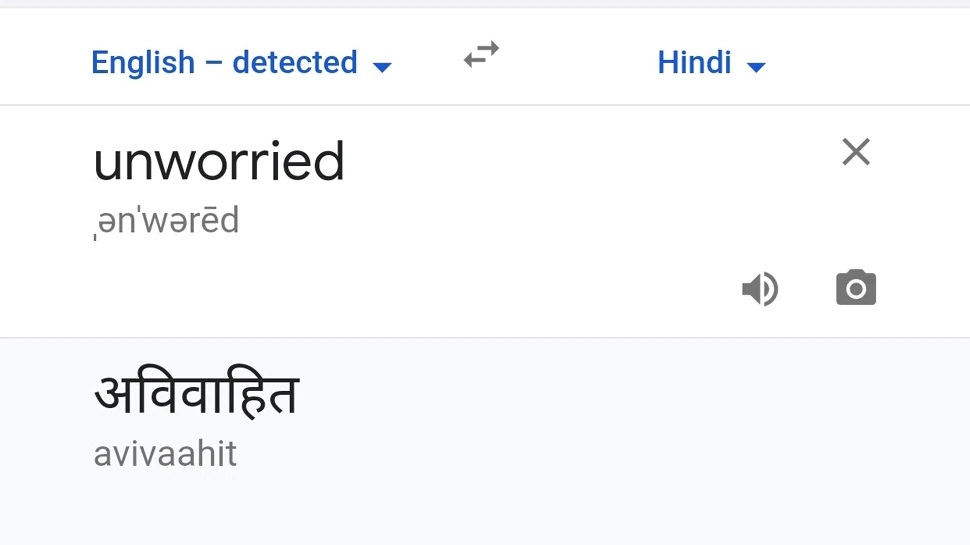The image size is (970, 545).
Task: Swap the source and target languages
Action: (481, 56)
